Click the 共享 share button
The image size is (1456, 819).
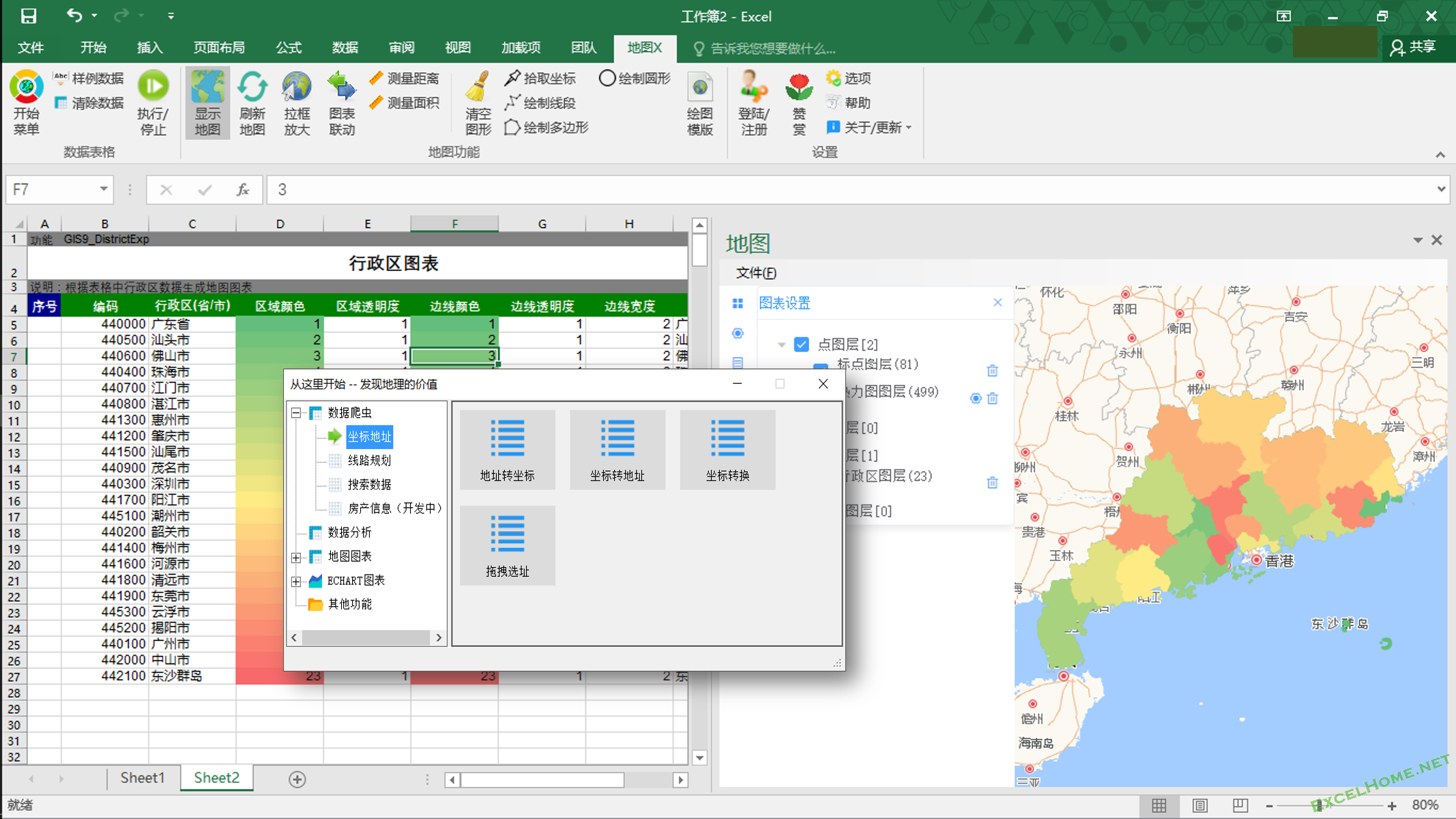point(1414,47)
